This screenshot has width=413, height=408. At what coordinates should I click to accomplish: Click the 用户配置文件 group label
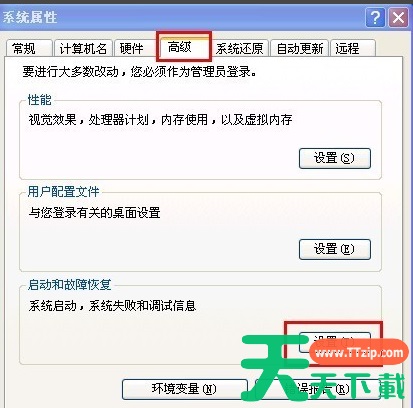click(x=63, y=192)
